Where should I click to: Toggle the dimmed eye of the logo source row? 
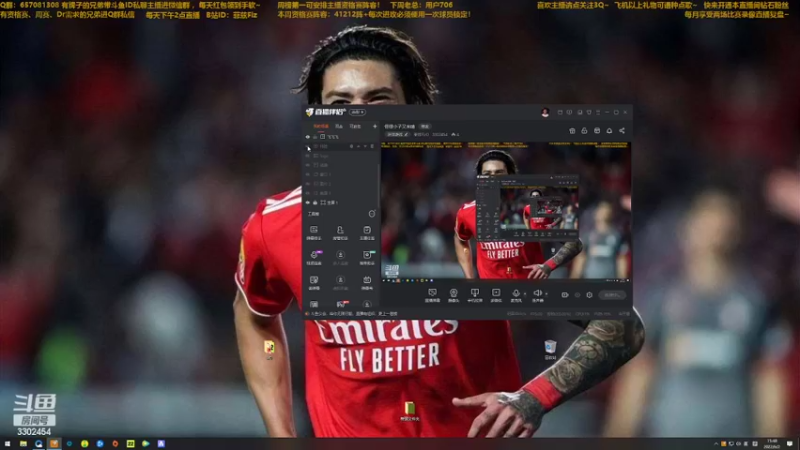tap(308, 156)
